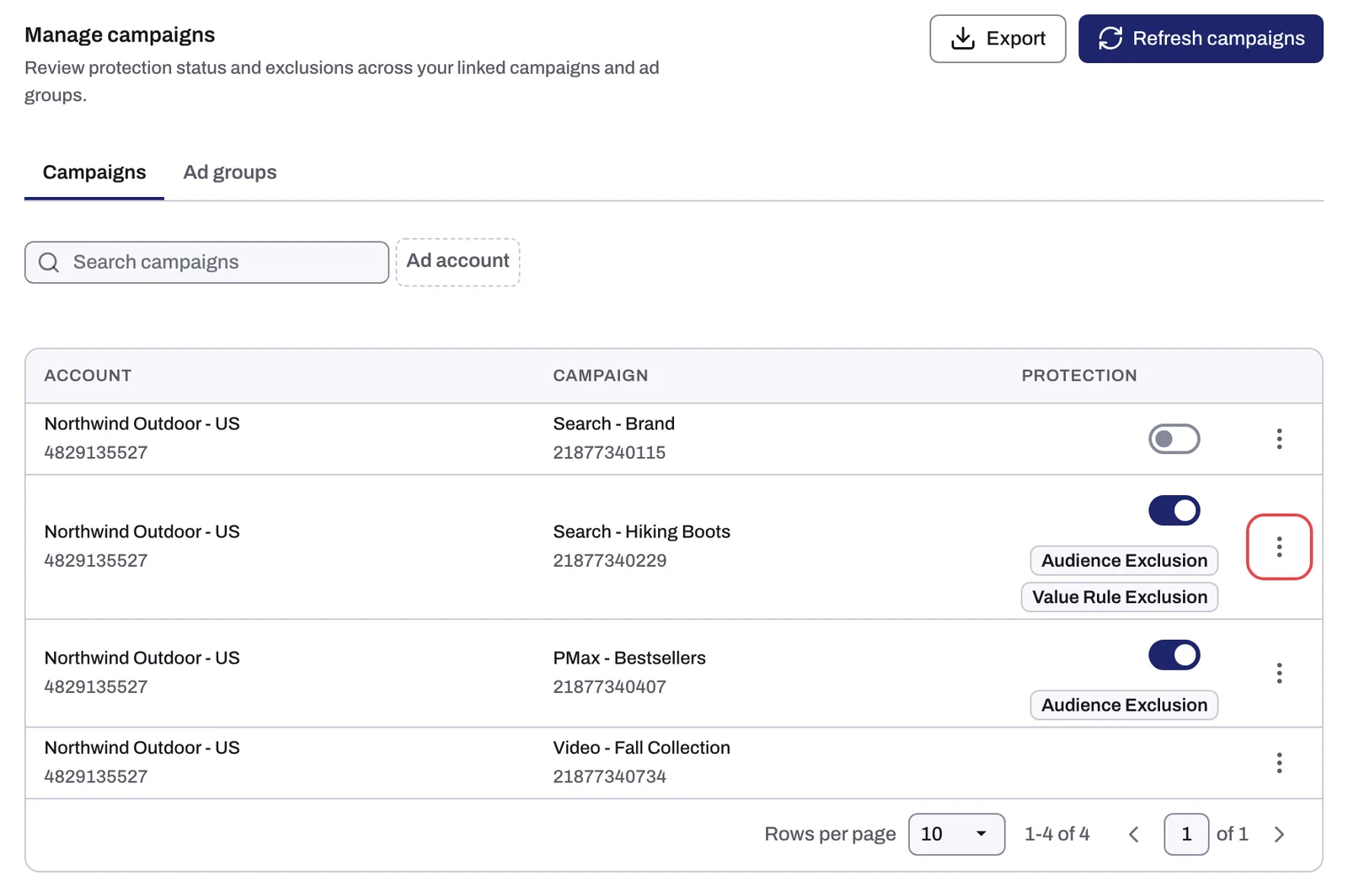This screenshot has height=896, width=1348.
Task: Open the Ad account filter
Action: pyautogui.click(x=457, y=262)
